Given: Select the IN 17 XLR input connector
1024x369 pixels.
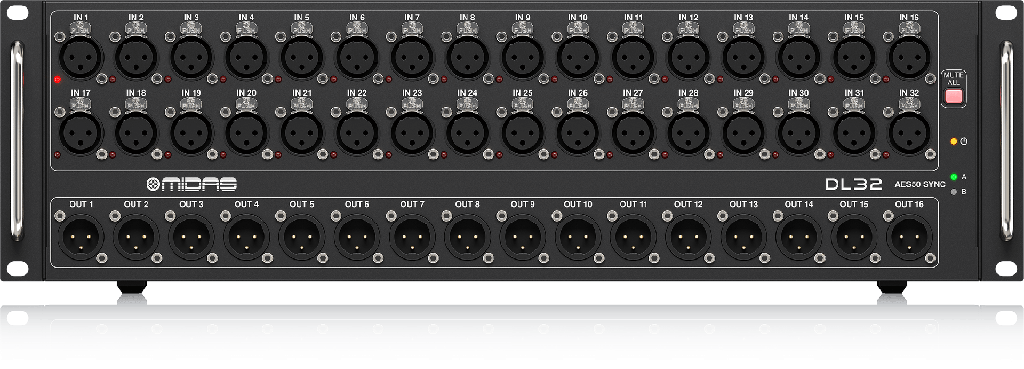Looking at the screenshot, I should (81, 133).
